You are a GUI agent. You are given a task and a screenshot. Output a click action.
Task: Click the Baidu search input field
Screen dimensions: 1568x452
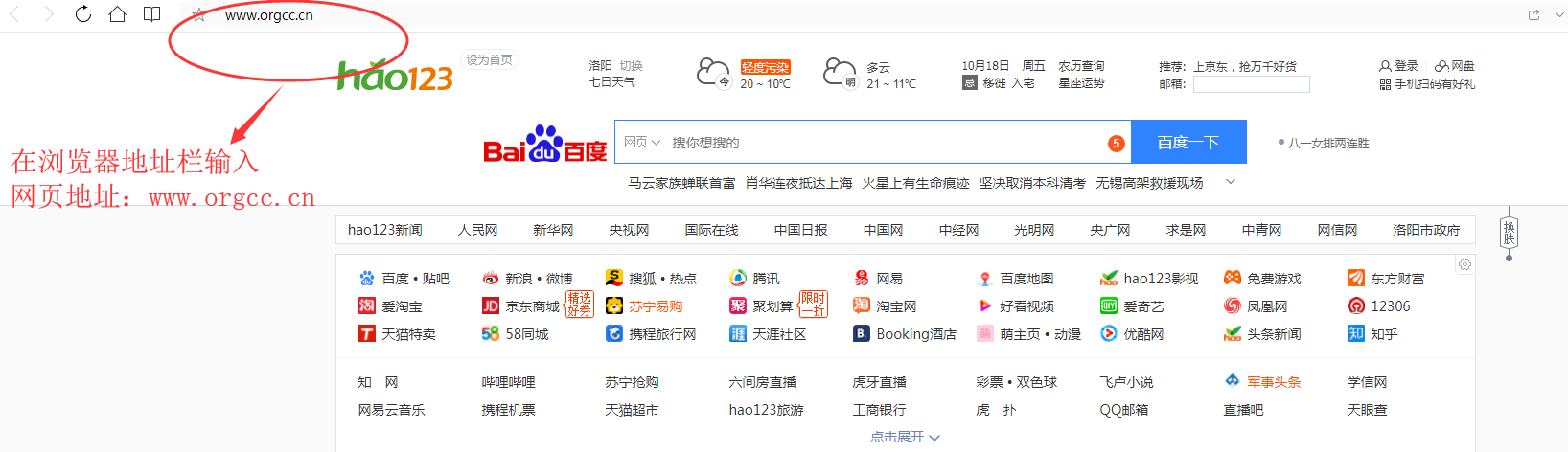(882, 143)
